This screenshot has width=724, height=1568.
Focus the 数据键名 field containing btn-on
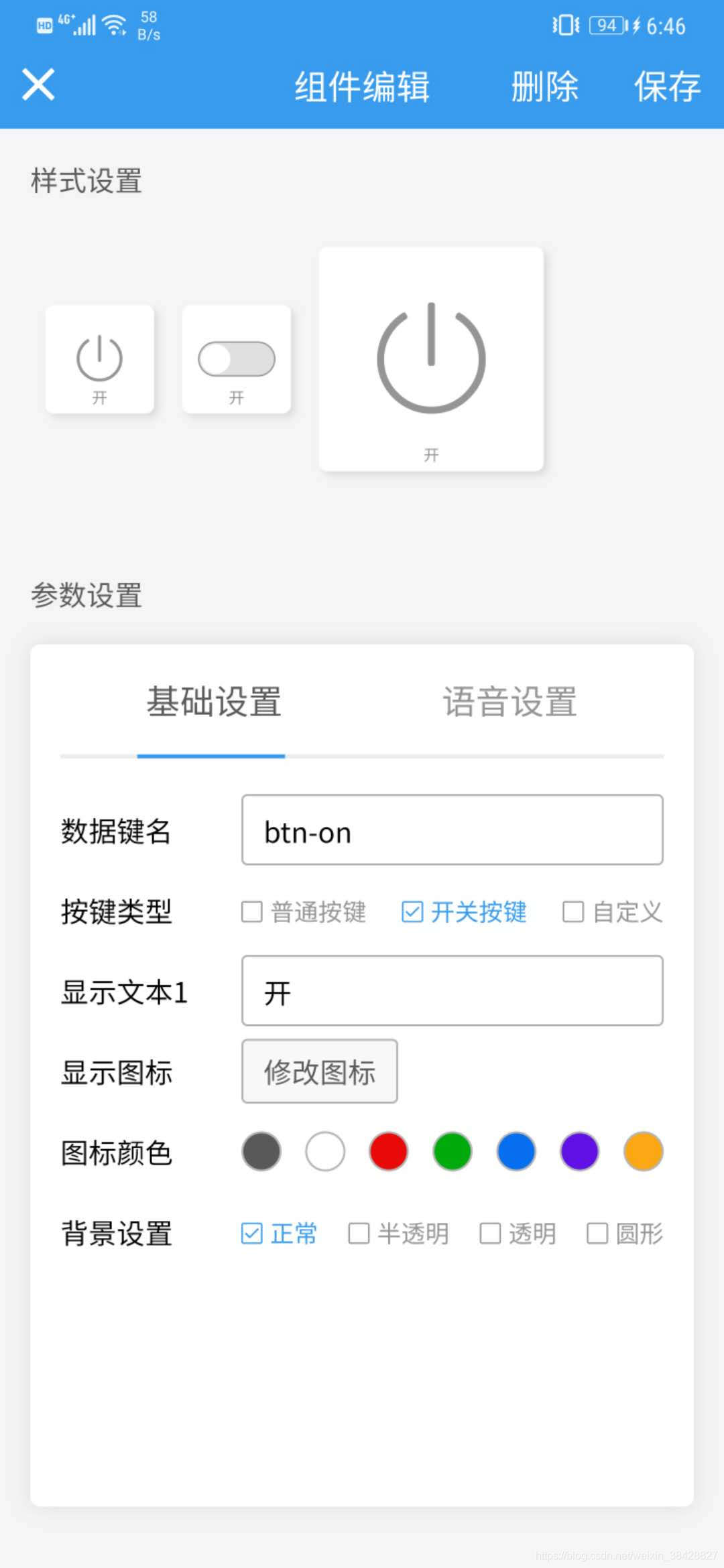click(452, 830)
